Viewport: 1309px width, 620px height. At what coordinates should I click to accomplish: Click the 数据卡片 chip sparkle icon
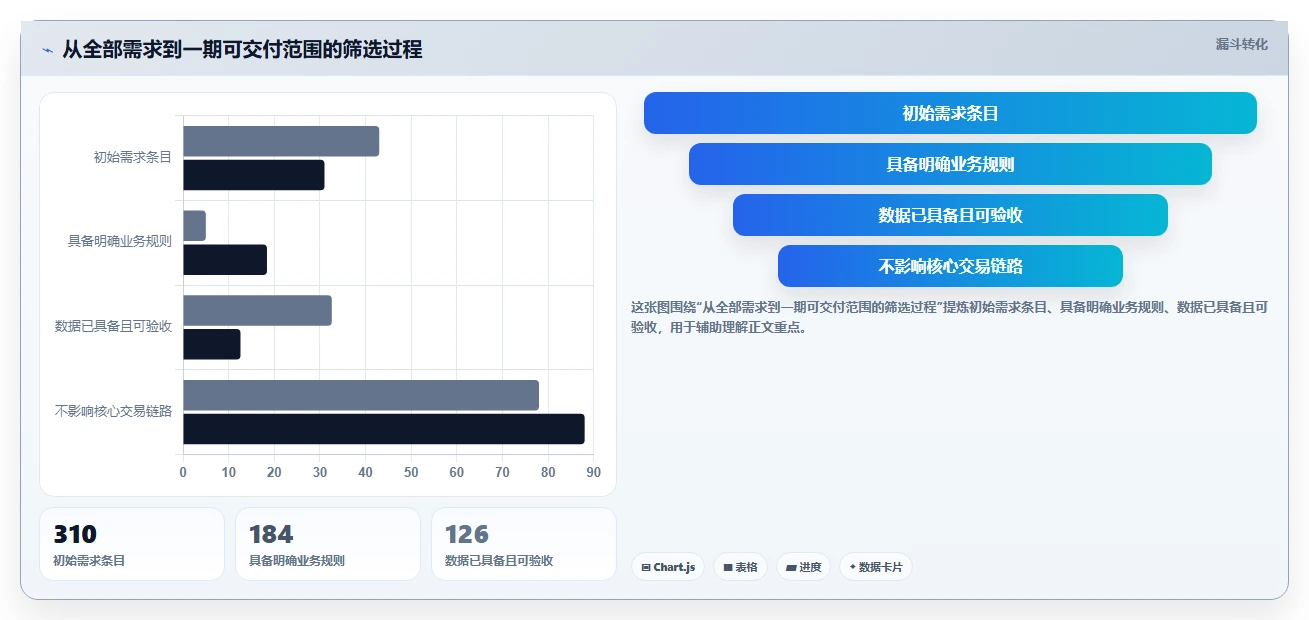(852, 567)
